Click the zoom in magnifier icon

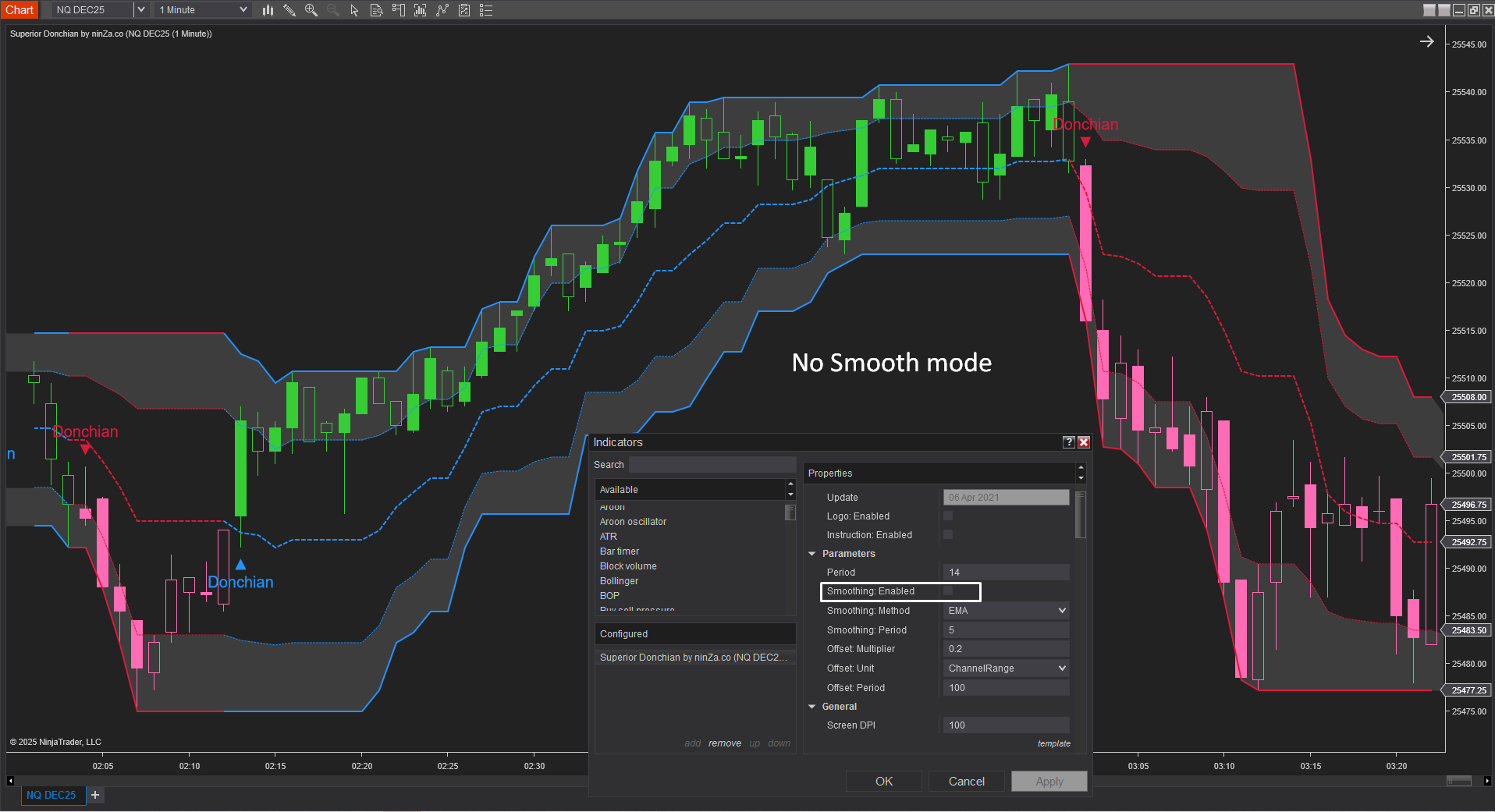click(x=311, y=10)
